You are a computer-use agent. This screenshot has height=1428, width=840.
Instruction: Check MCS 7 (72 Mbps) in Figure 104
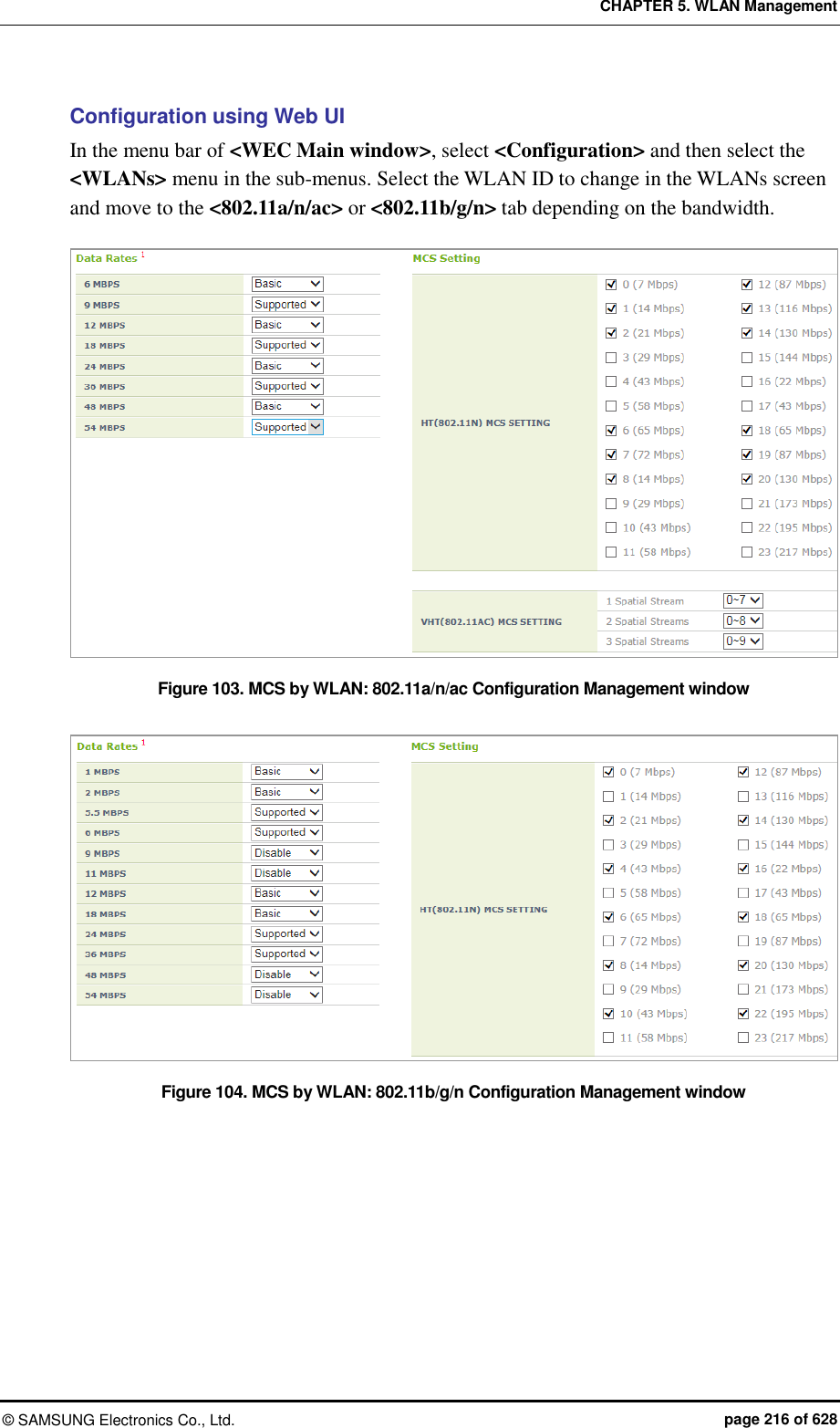pyautogui.click(x=608, y=941)
